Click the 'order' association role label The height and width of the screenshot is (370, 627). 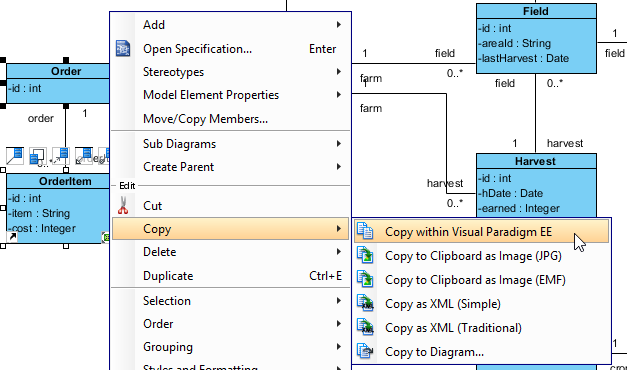coord(41,118)
